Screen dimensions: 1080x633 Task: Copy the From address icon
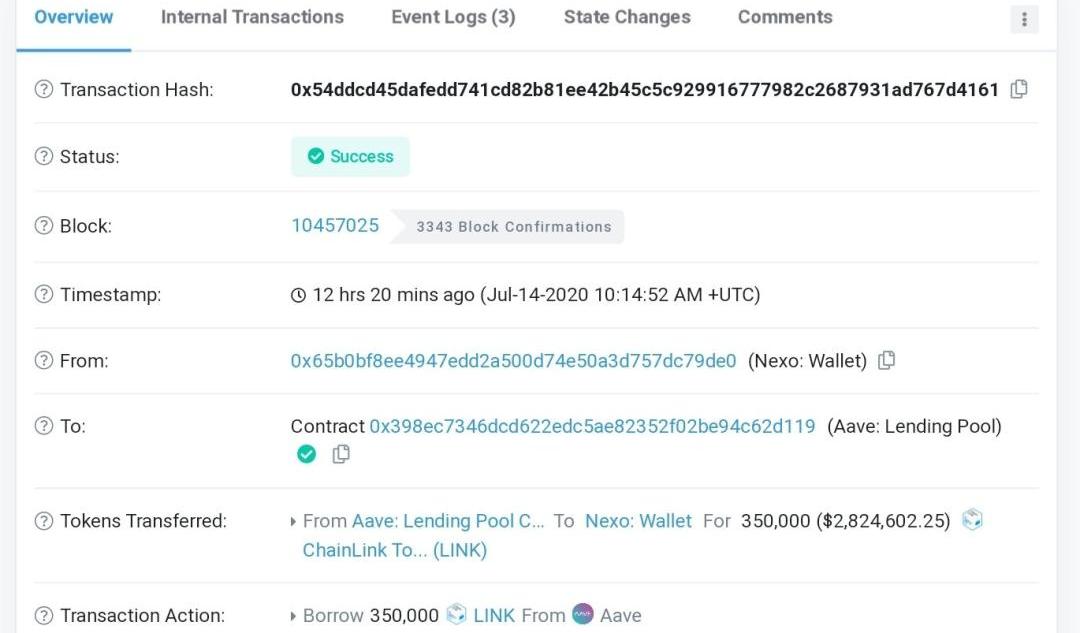click(x=886, y=360)
